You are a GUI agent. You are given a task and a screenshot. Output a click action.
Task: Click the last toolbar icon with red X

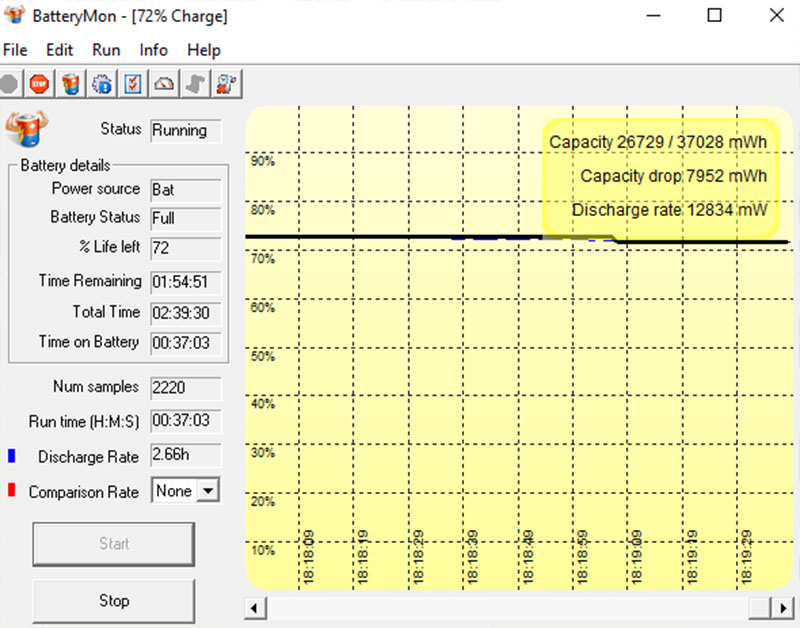coord(226,84)
